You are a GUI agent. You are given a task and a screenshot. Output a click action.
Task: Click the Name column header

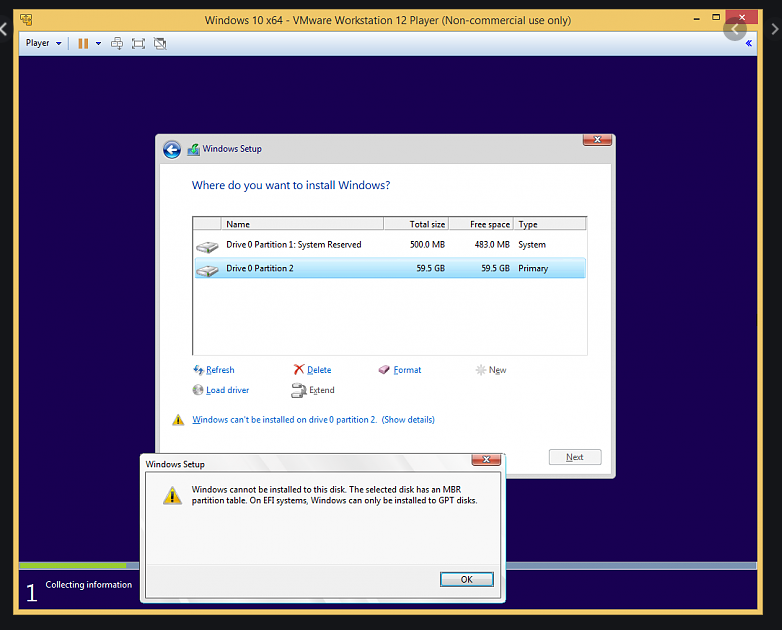(302, 224)
